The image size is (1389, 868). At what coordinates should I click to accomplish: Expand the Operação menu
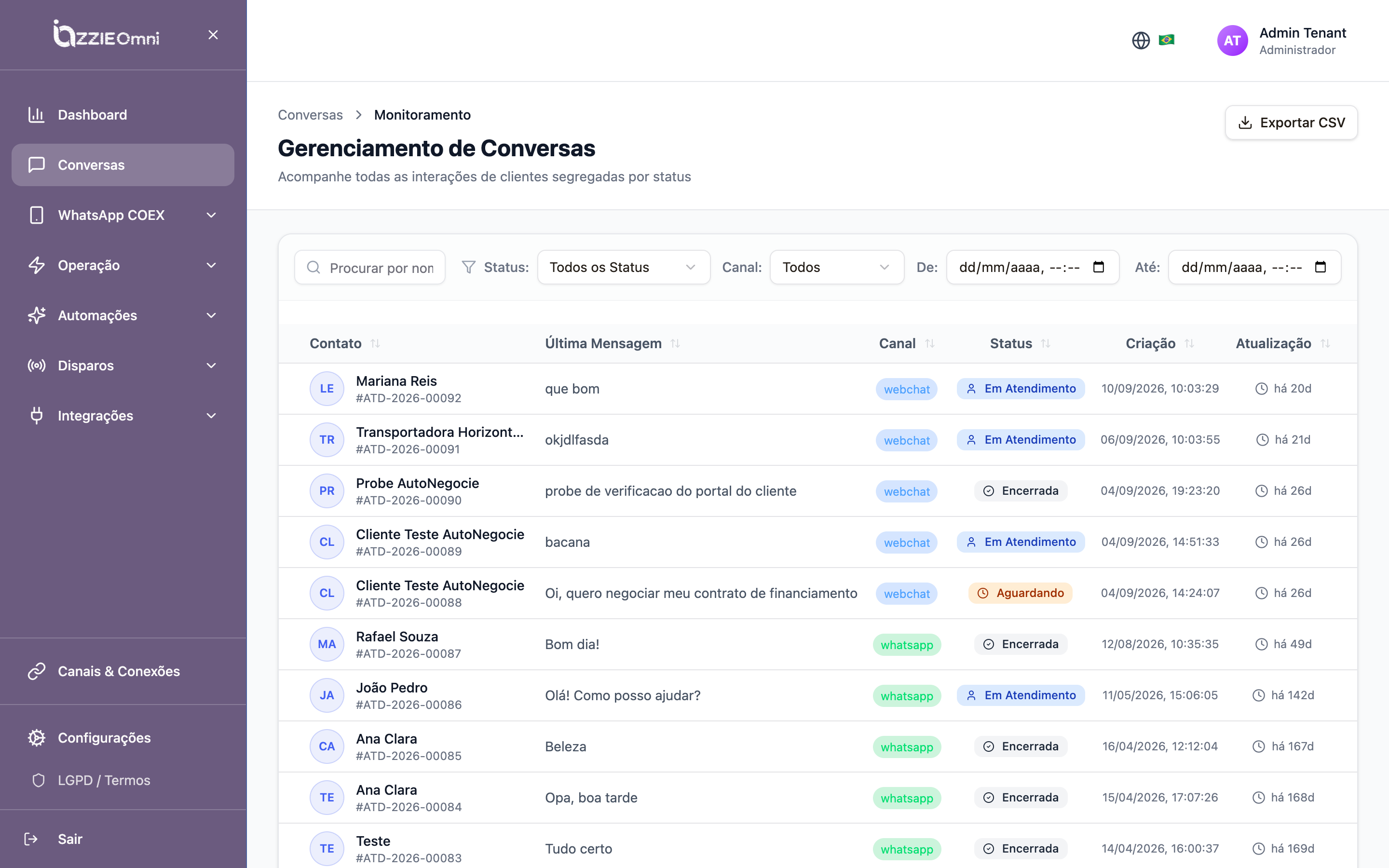pyautogui.click(x=123, y=265)
